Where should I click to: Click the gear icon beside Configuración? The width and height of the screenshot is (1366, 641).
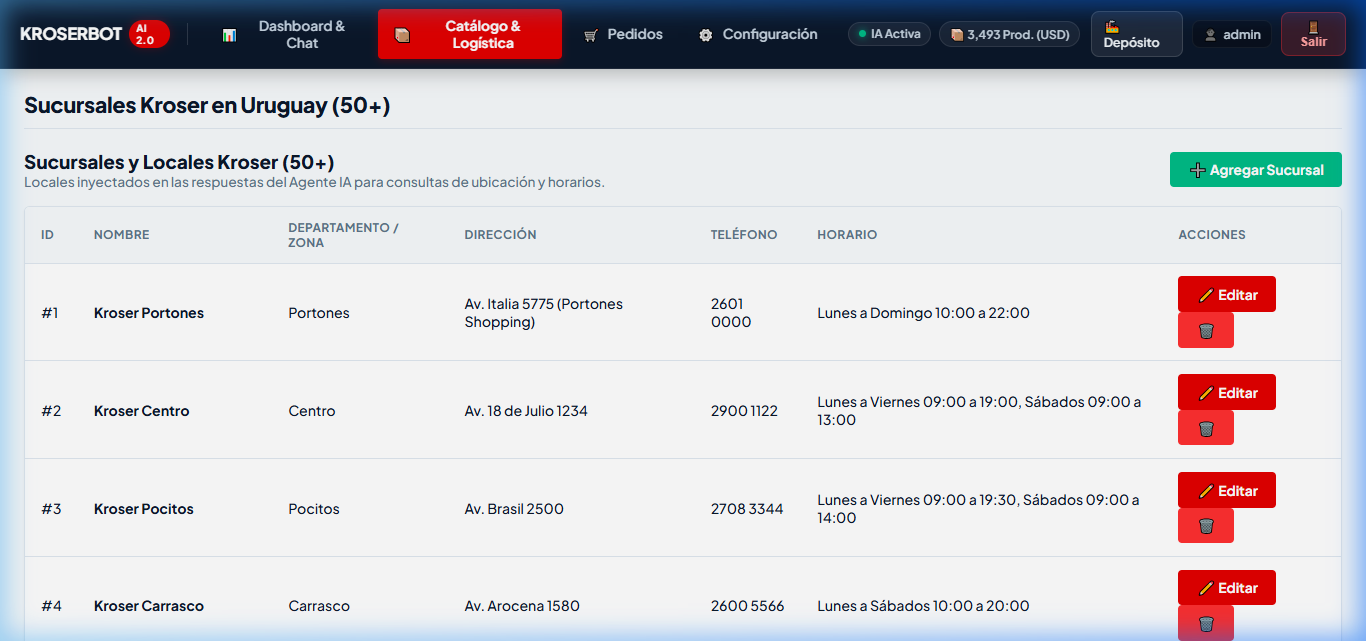coord(706,35)
